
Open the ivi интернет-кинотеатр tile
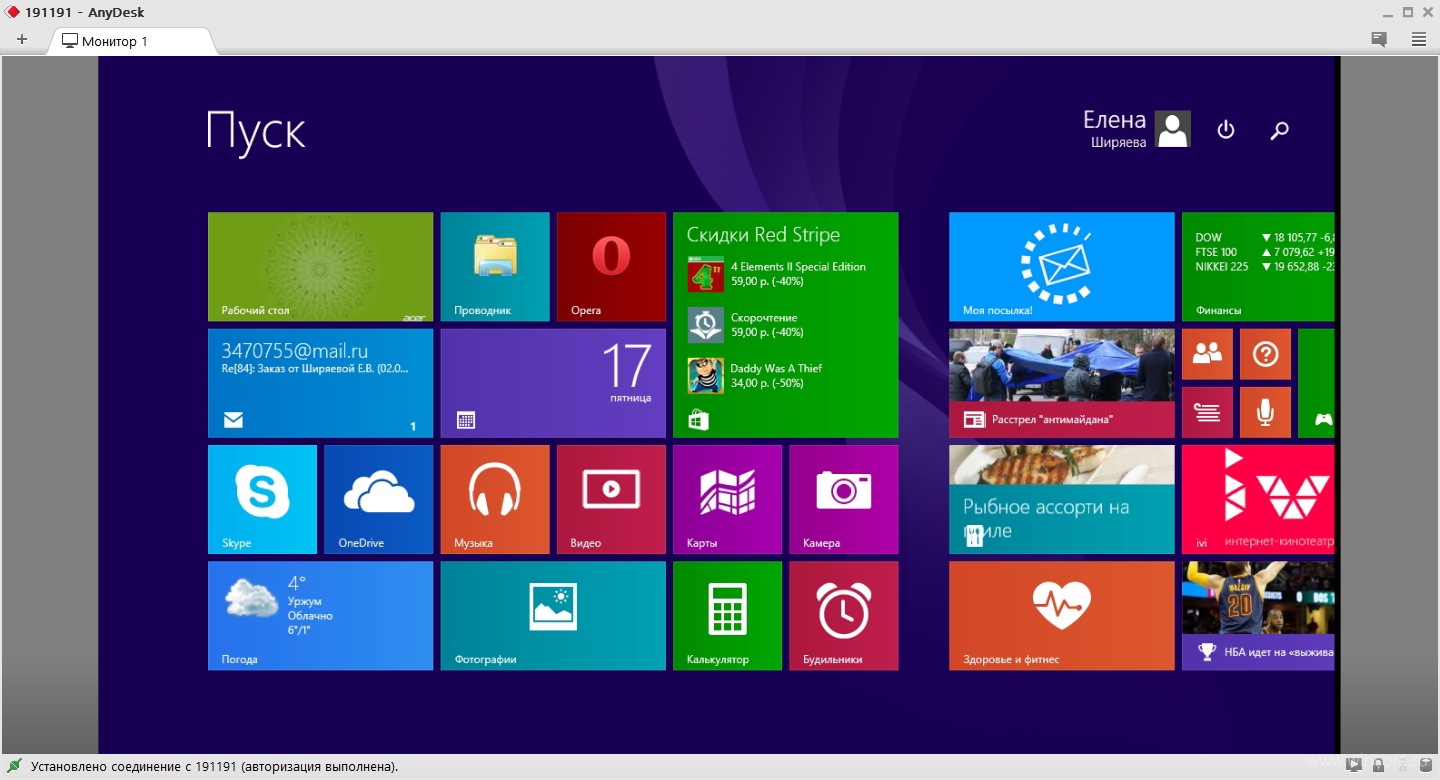pos(1258,499)
